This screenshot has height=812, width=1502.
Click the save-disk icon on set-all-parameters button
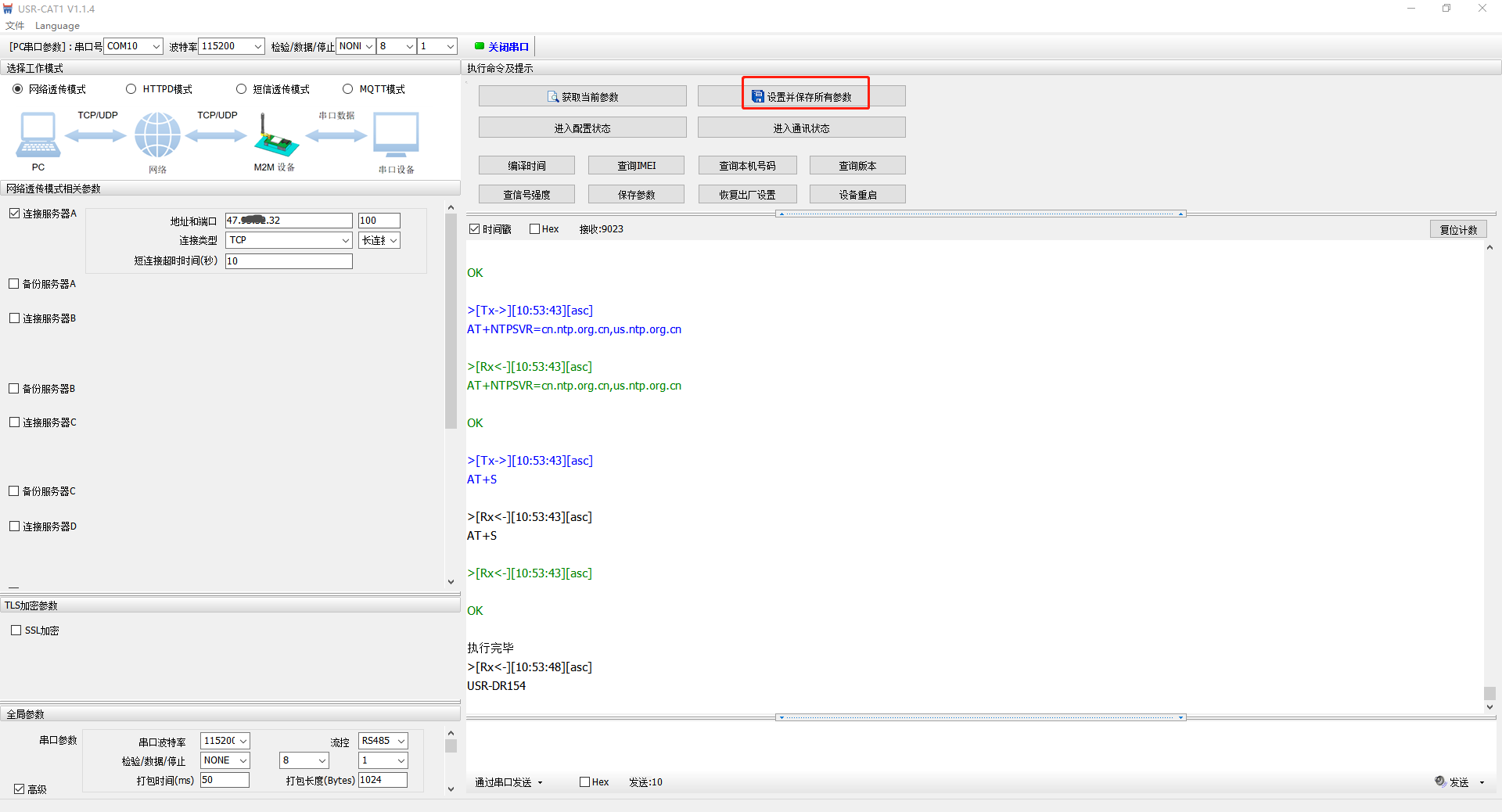coord(757,96)
